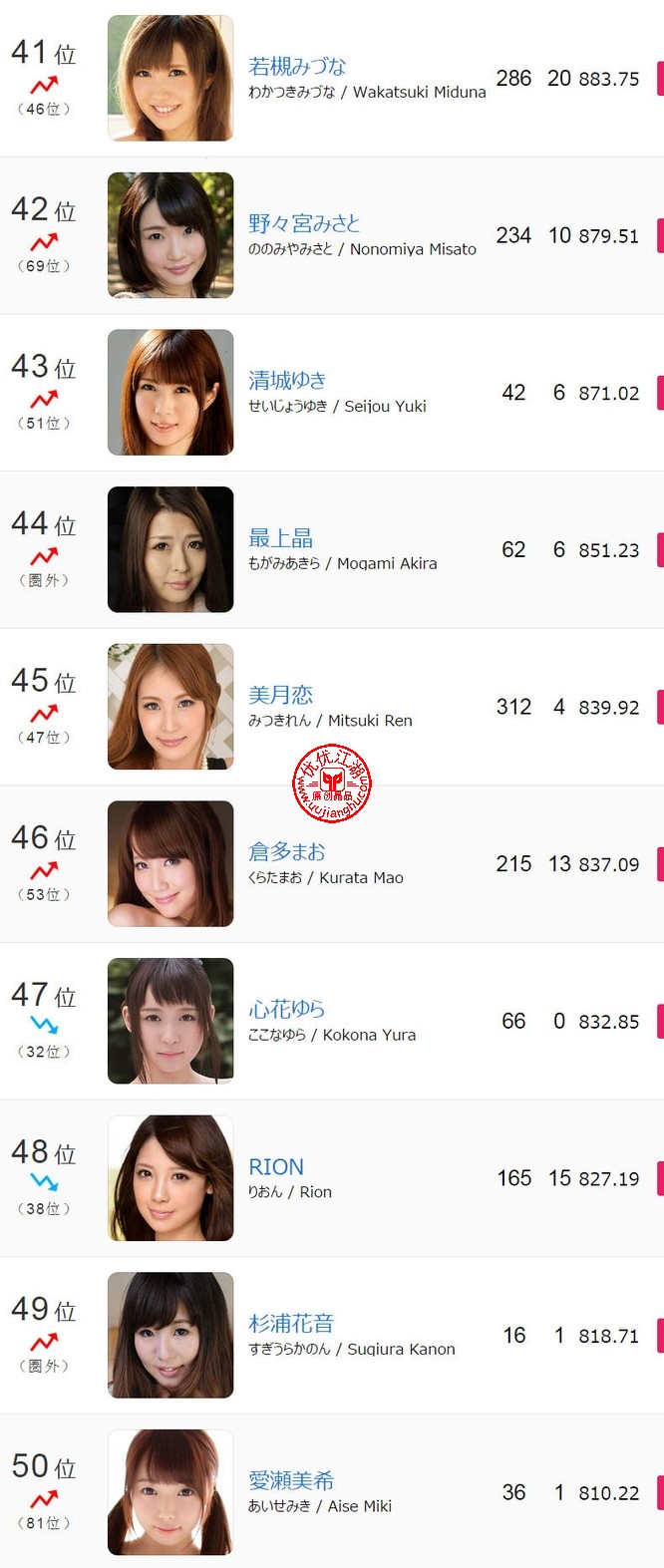
Task: Click the rank 50 portrait thumbnail
Action: [x=170, y=1492]
